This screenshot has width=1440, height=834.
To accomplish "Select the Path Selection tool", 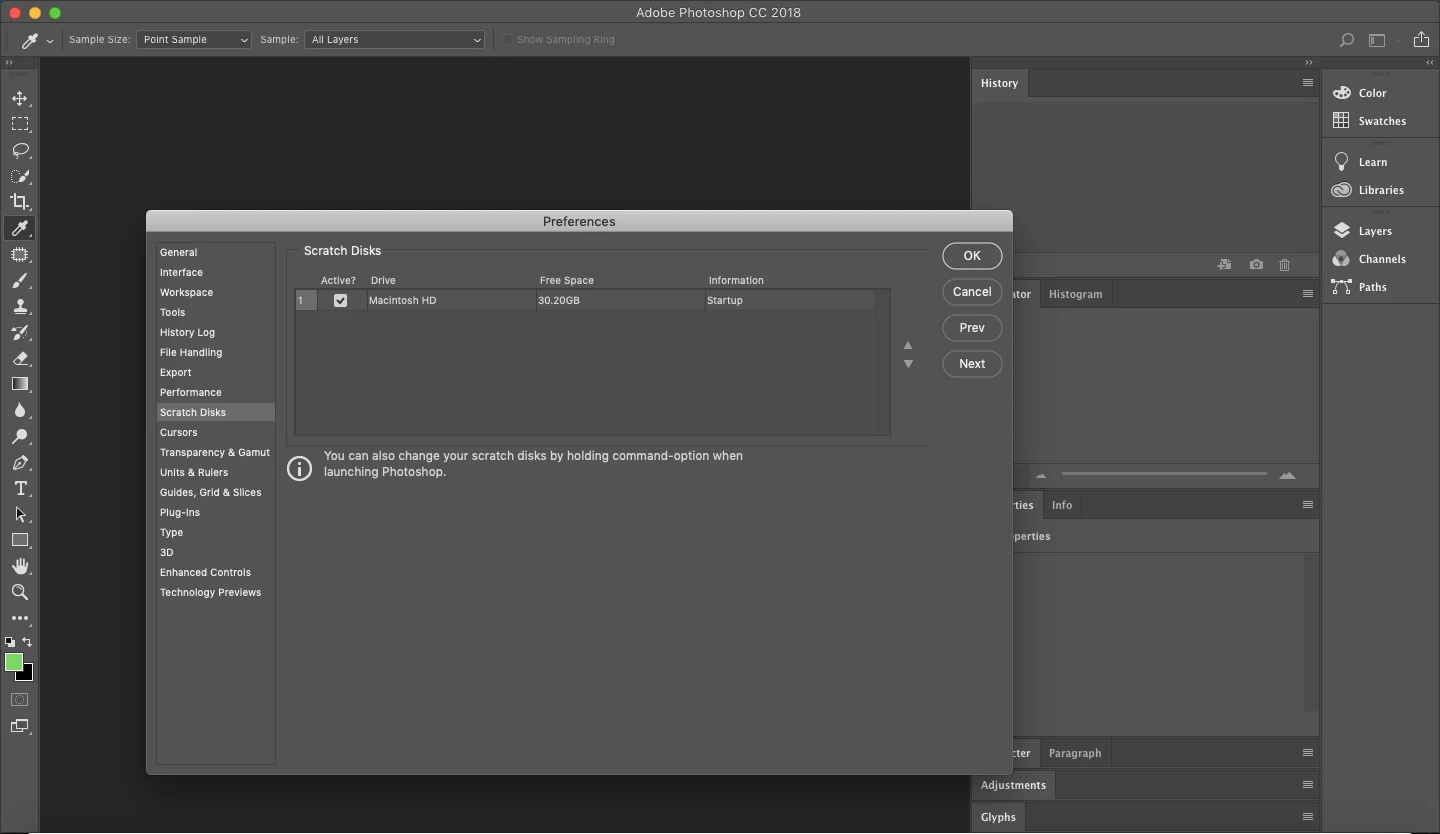I will 20,514.
